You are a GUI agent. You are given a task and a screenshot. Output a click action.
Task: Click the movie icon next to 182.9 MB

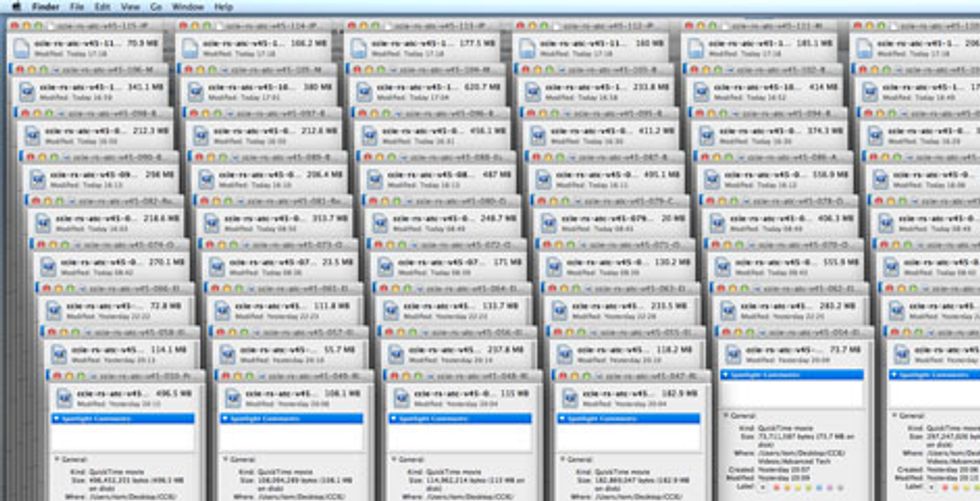569,398
